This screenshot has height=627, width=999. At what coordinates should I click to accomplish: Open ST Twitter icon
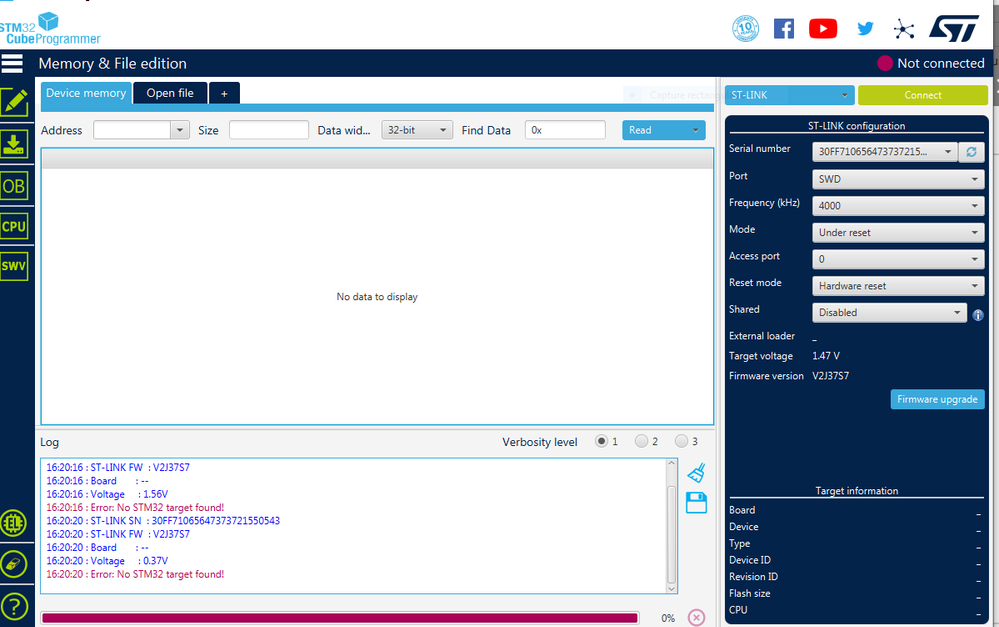[x=865, y=29]
